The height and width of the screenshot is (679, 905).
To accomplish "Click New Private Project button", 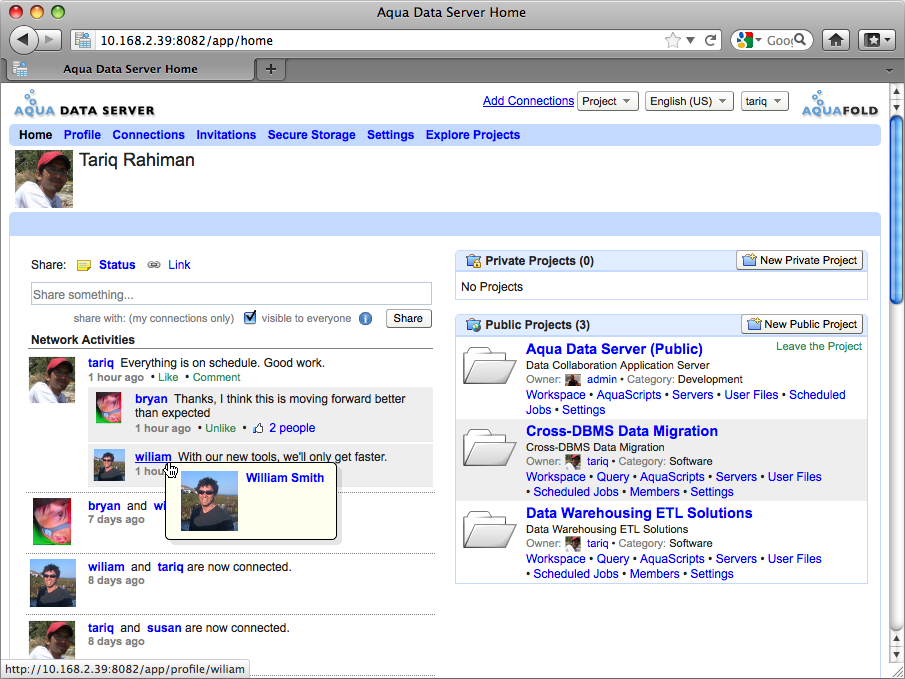I will 800,260.
